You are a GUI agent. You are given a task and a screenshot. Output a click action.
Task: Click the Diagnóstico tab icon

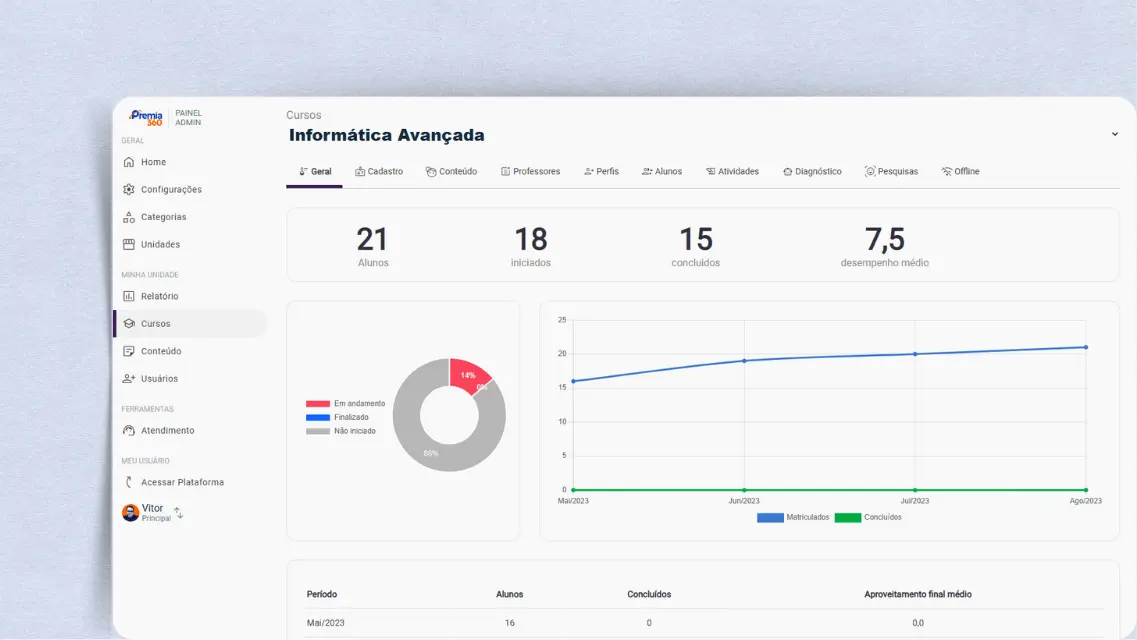(x=787, y=171)
